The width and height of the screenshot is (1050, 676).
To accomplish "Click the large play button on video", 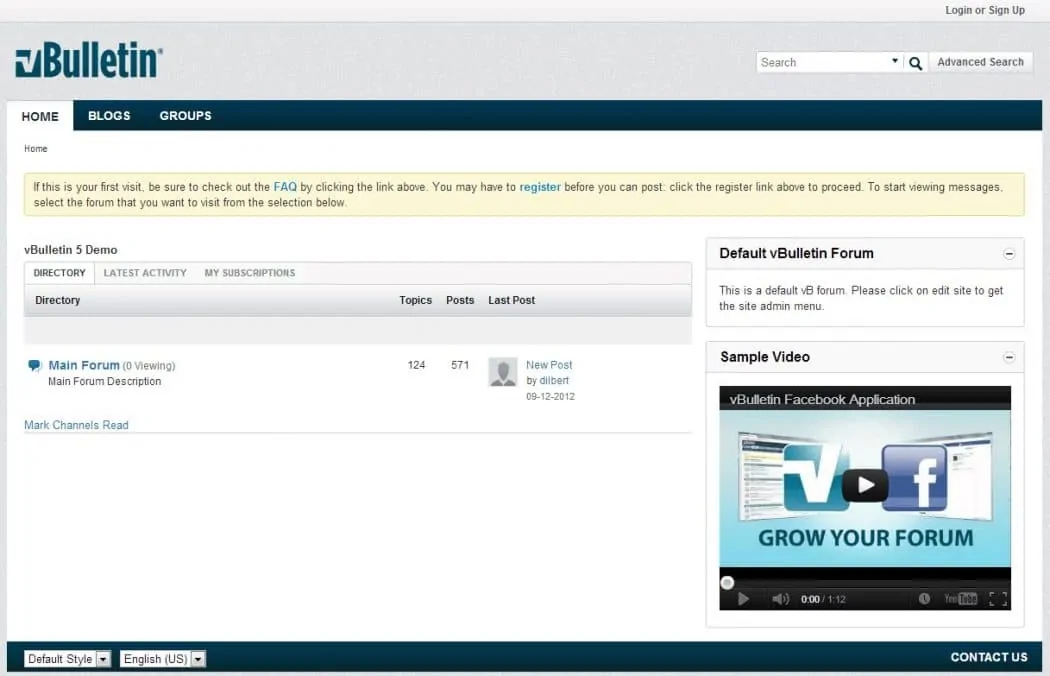I will click(x=865, y=485).
